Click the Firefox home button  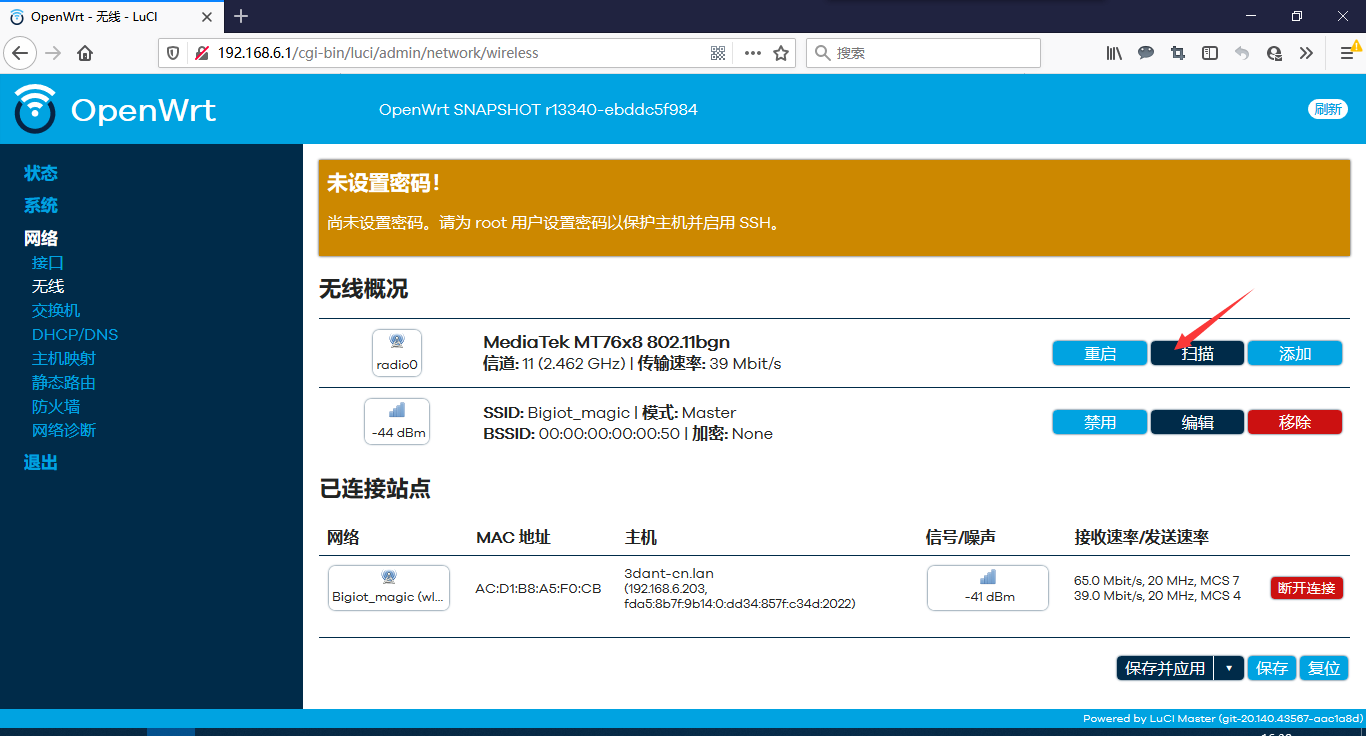click(x=85, y=53)
